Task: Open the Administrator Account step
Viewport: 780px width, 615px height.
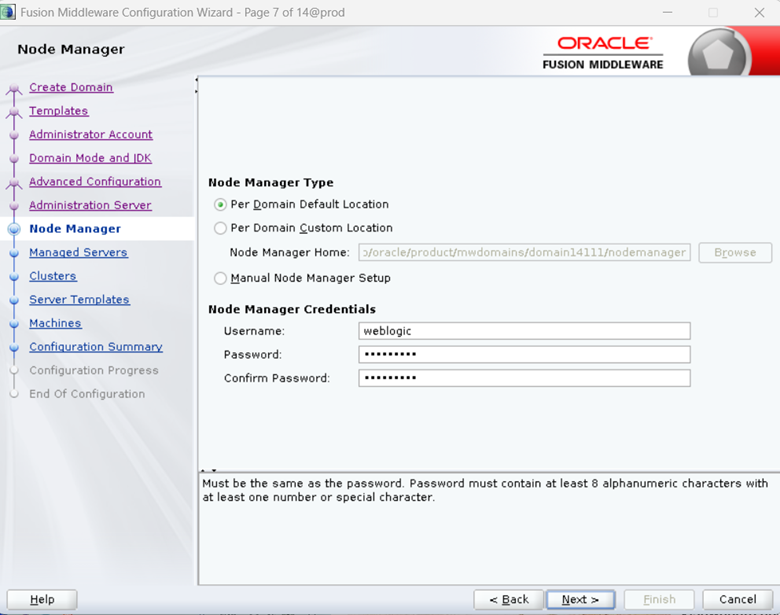Action: (x=91, y=134)
